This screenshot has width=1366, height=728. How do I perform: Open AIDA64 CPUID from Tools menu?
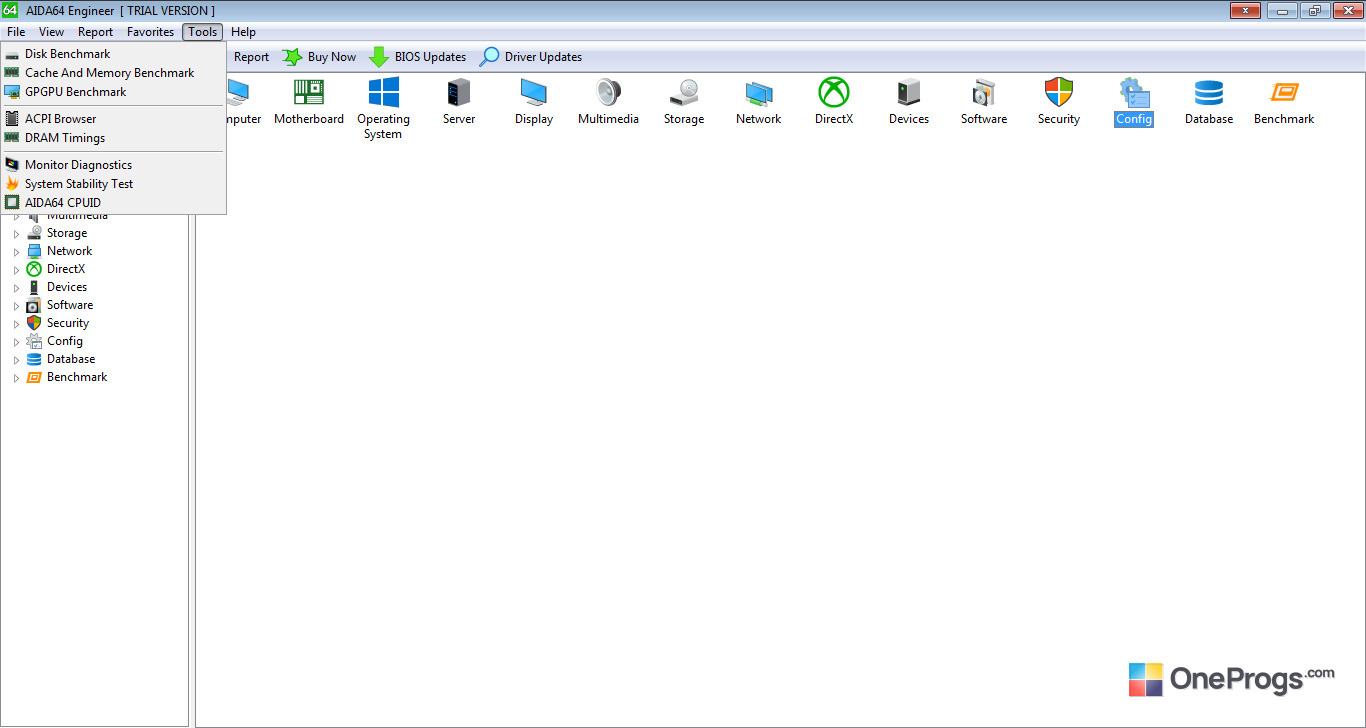pyautogui.click(x=114, y=203)
